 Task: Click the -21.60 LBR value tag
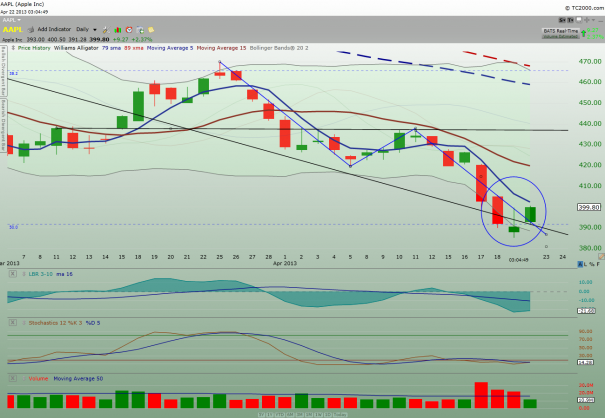point(586,311)
